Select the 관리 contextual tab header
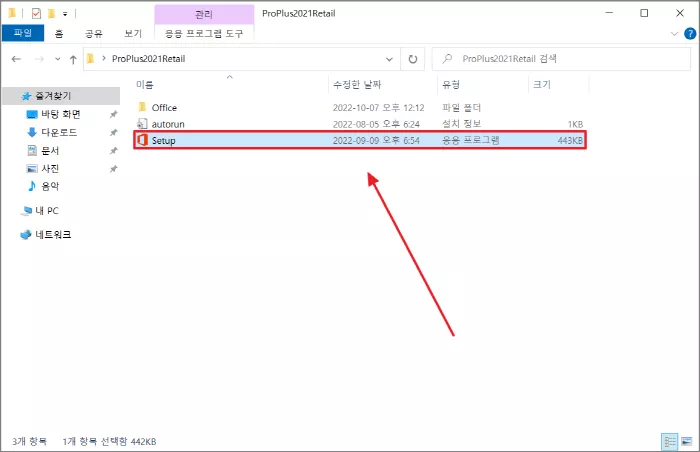This screenshot has width=700, height=452. (x=204, y=14)
